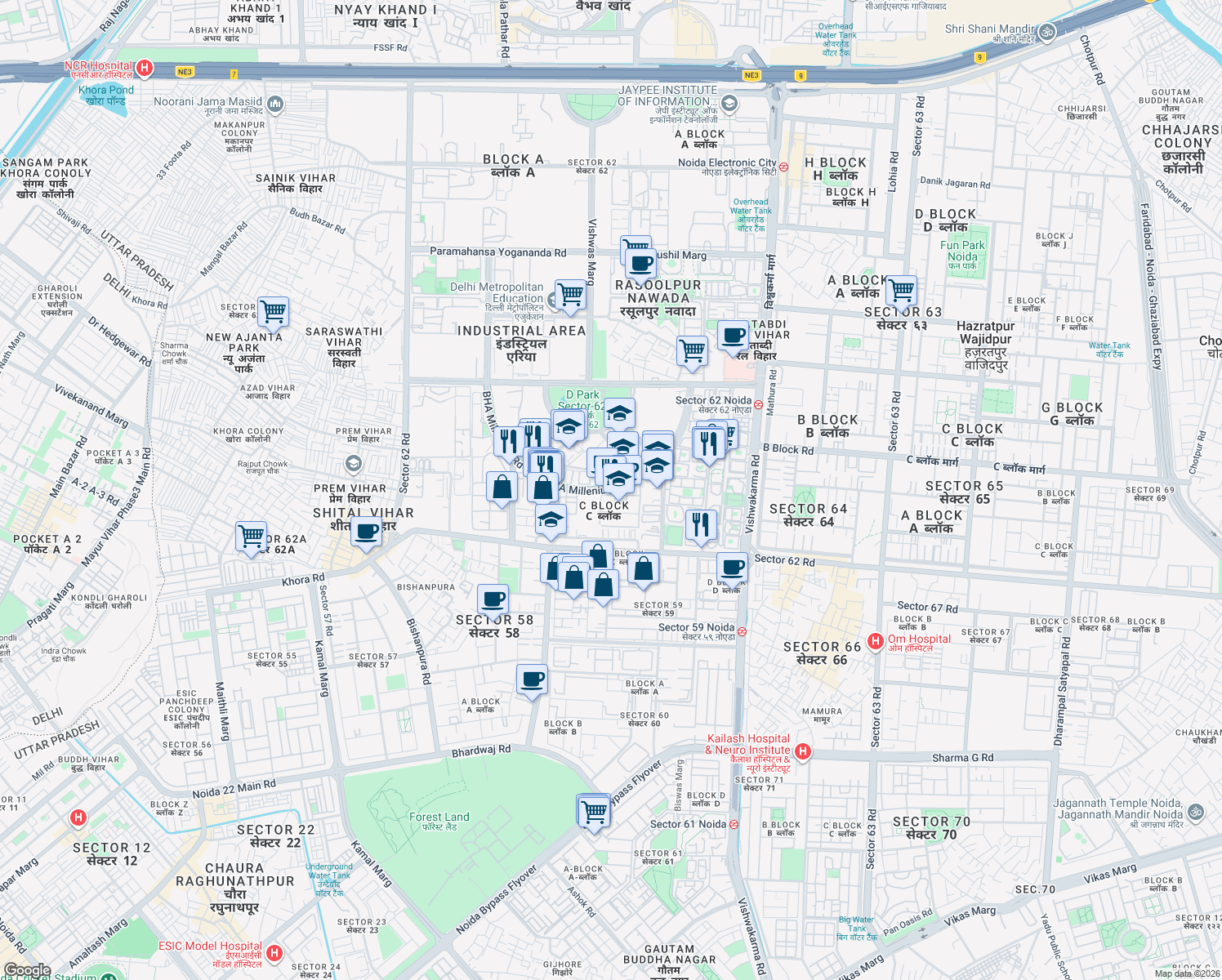The image size is (1222, 980).
Task: Click the shopping cart marker near Sector 63
Action: point(902,290)
